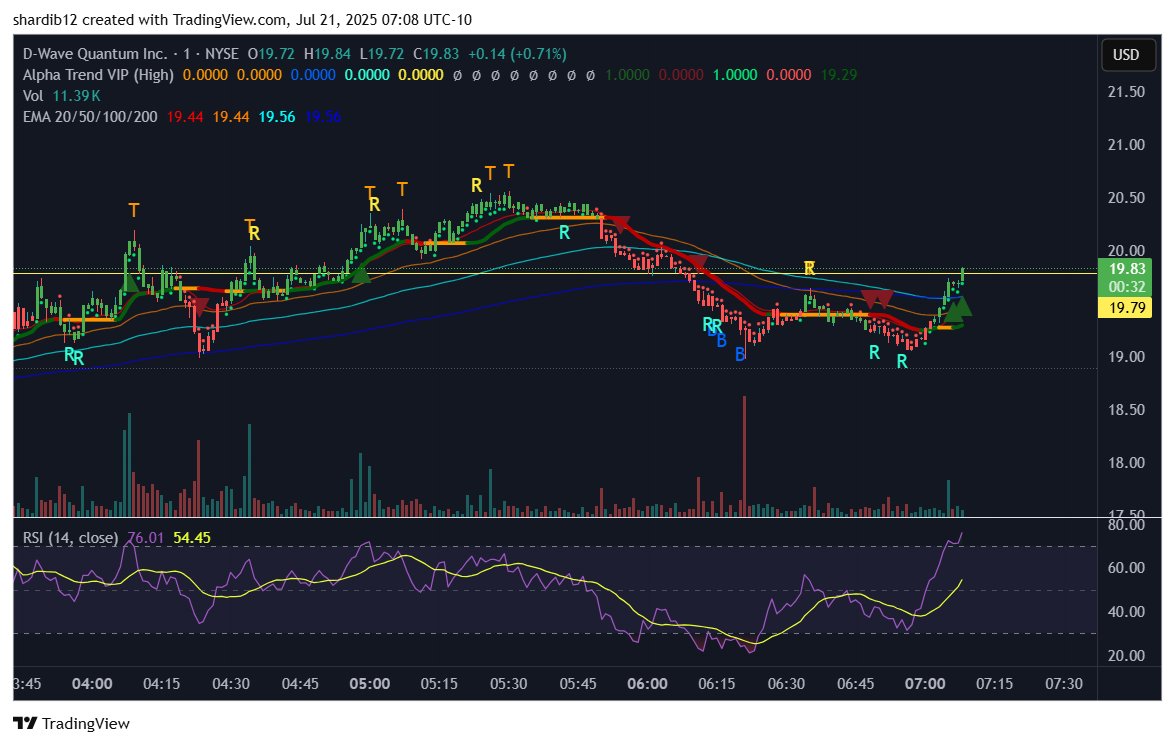Click the 05:45 time axis label
Screen dimensions: 1175x745
[578, 684]
